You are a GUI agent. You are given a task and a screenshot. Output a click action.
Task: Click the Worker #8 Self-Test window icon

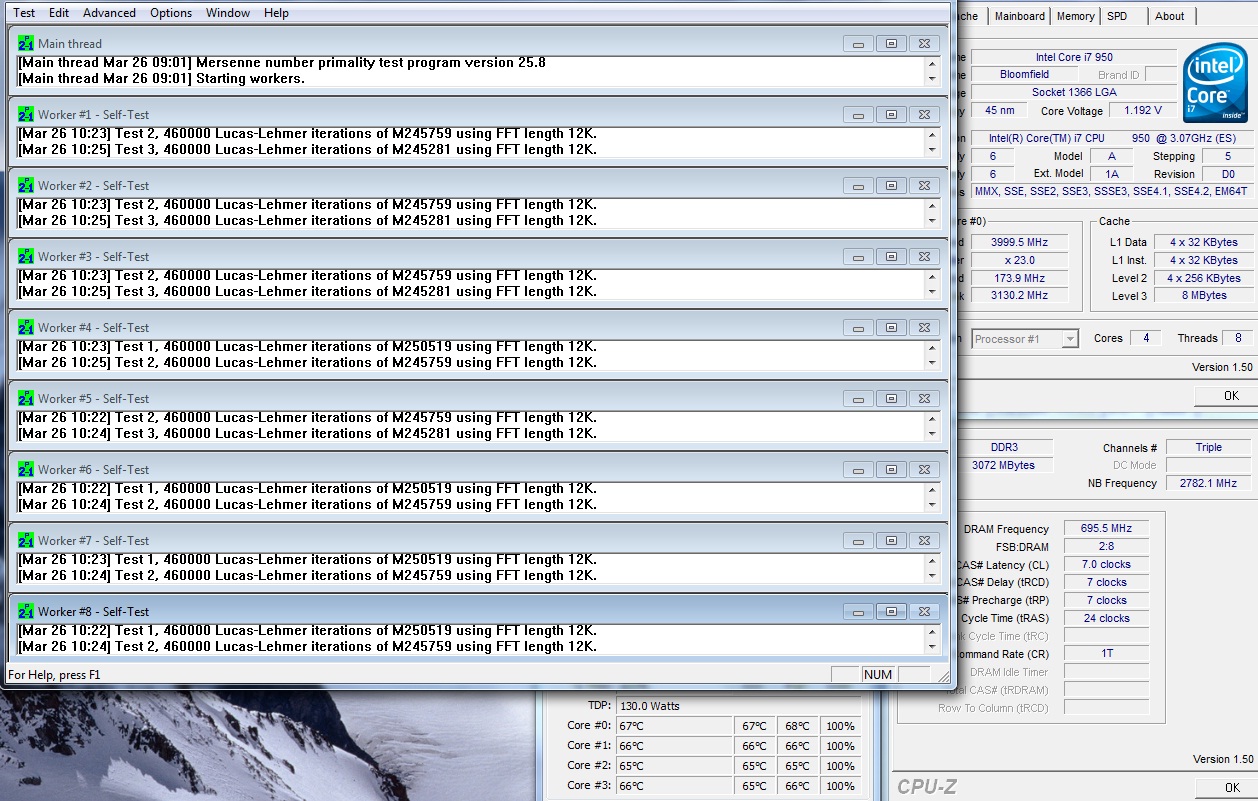click(x=26, y=611)
